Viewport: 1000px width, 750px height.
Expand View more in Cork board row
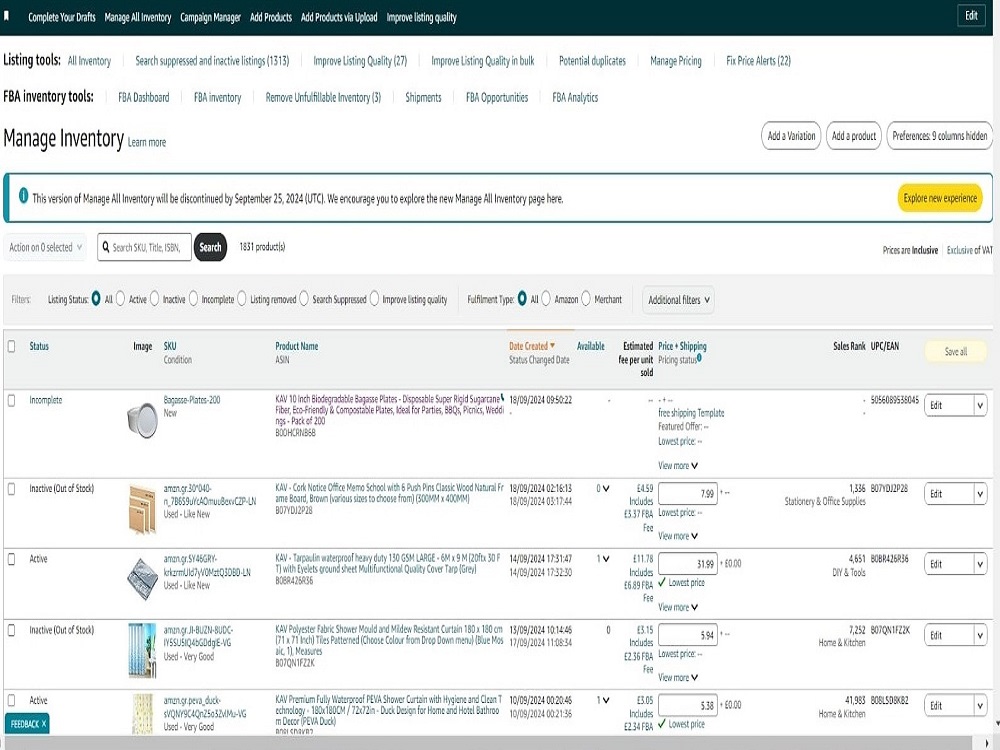point(678,536)
